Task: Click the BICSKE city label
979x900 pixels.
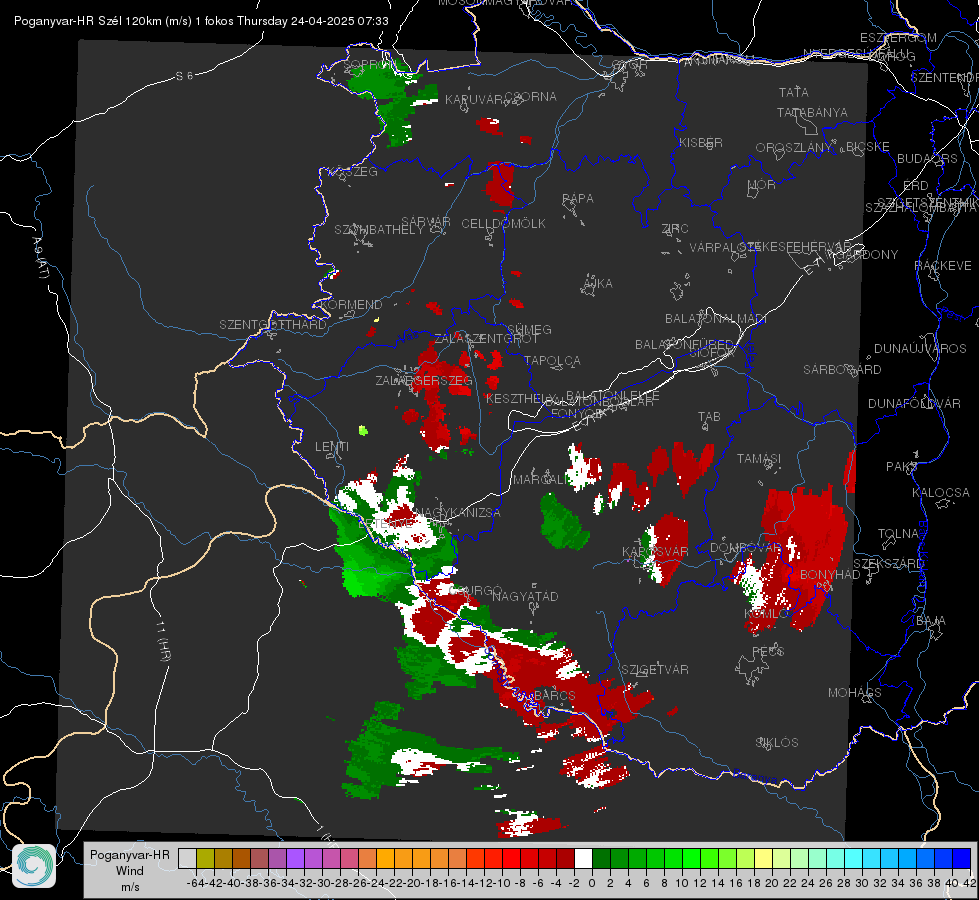Action: (868, 147)
